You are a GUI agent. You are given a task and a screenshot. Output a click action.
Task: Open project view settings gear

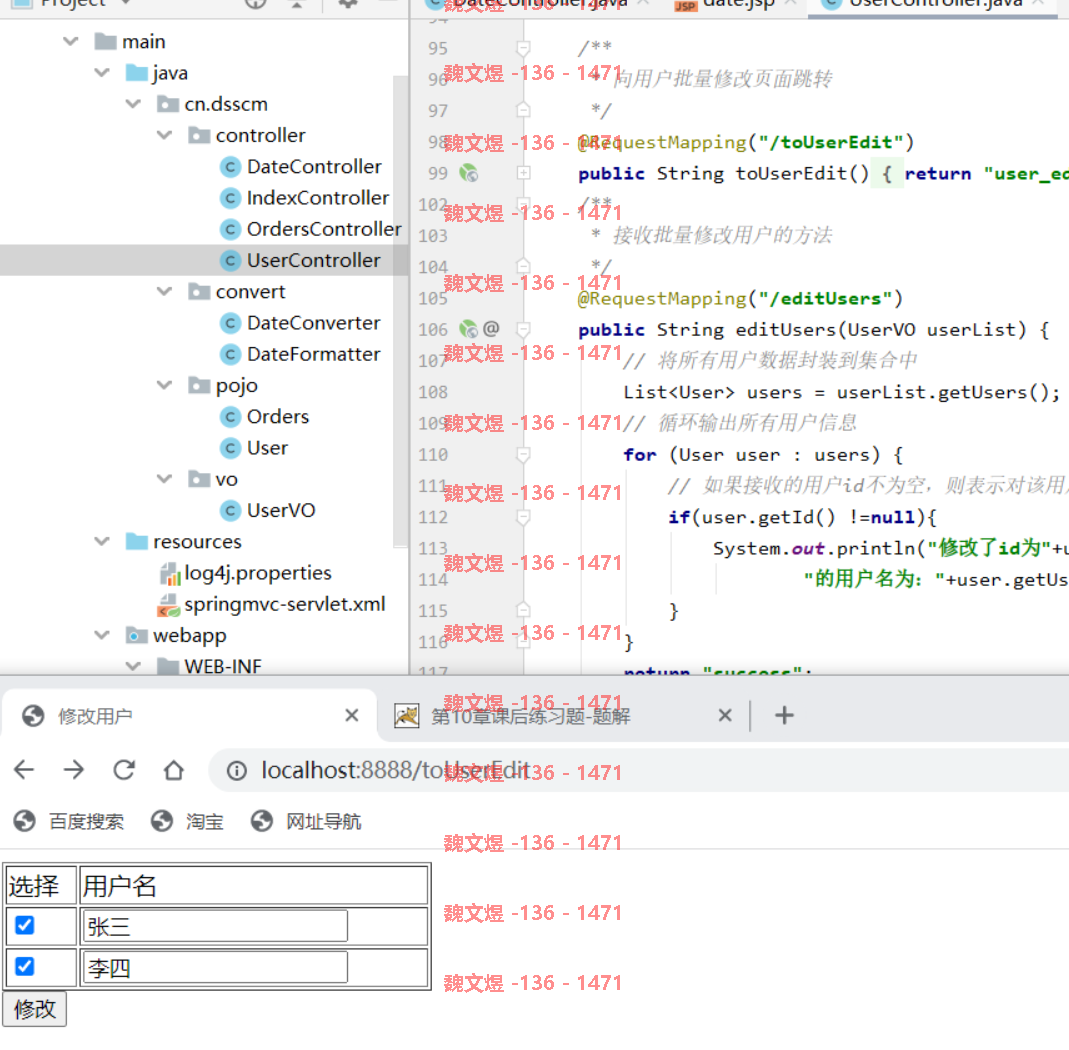(348, 3)
